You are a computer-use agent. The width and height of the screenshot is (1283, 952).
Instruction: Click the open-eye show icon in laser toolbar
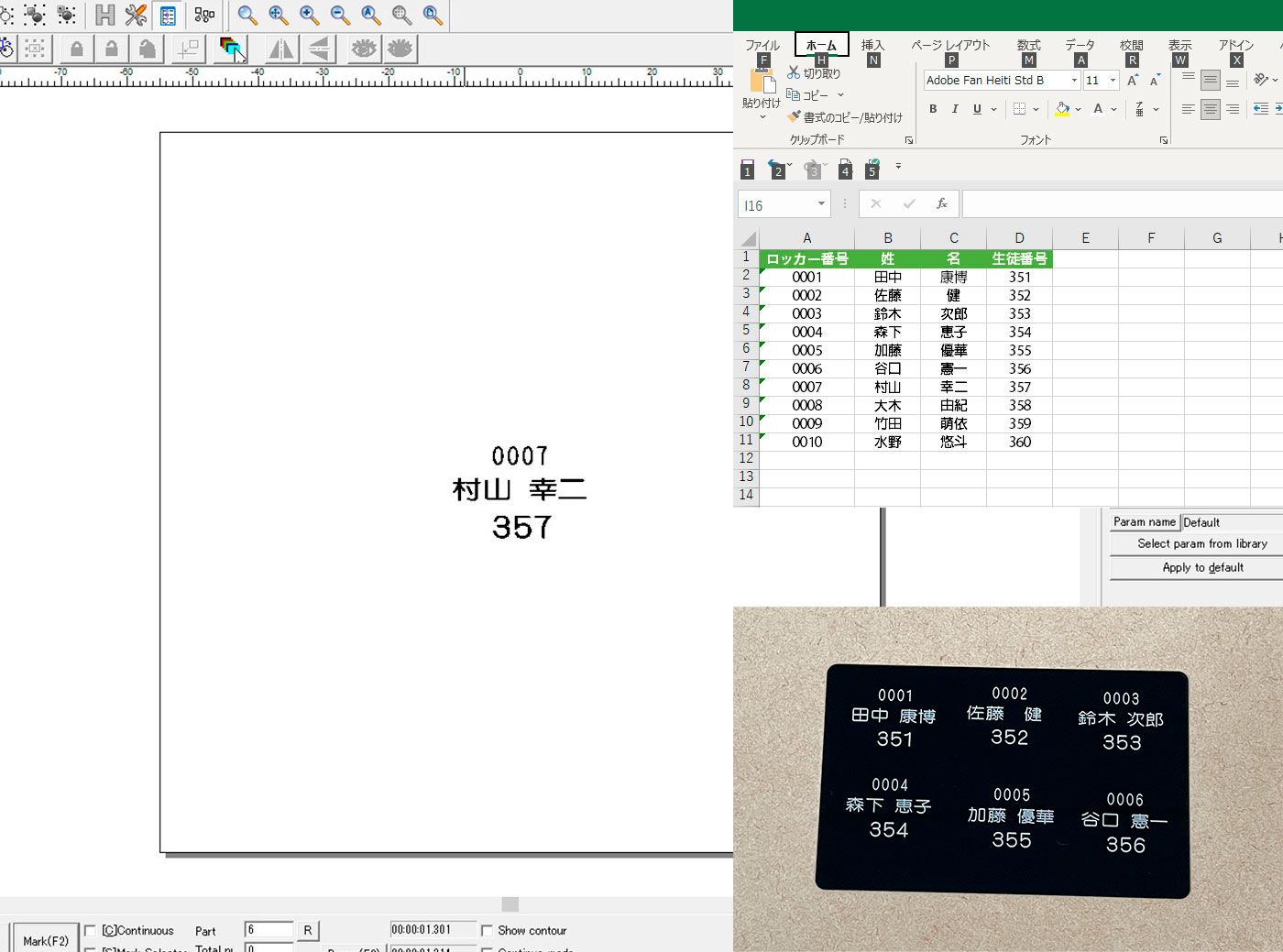pyautogui.click(x=364, y=49)
